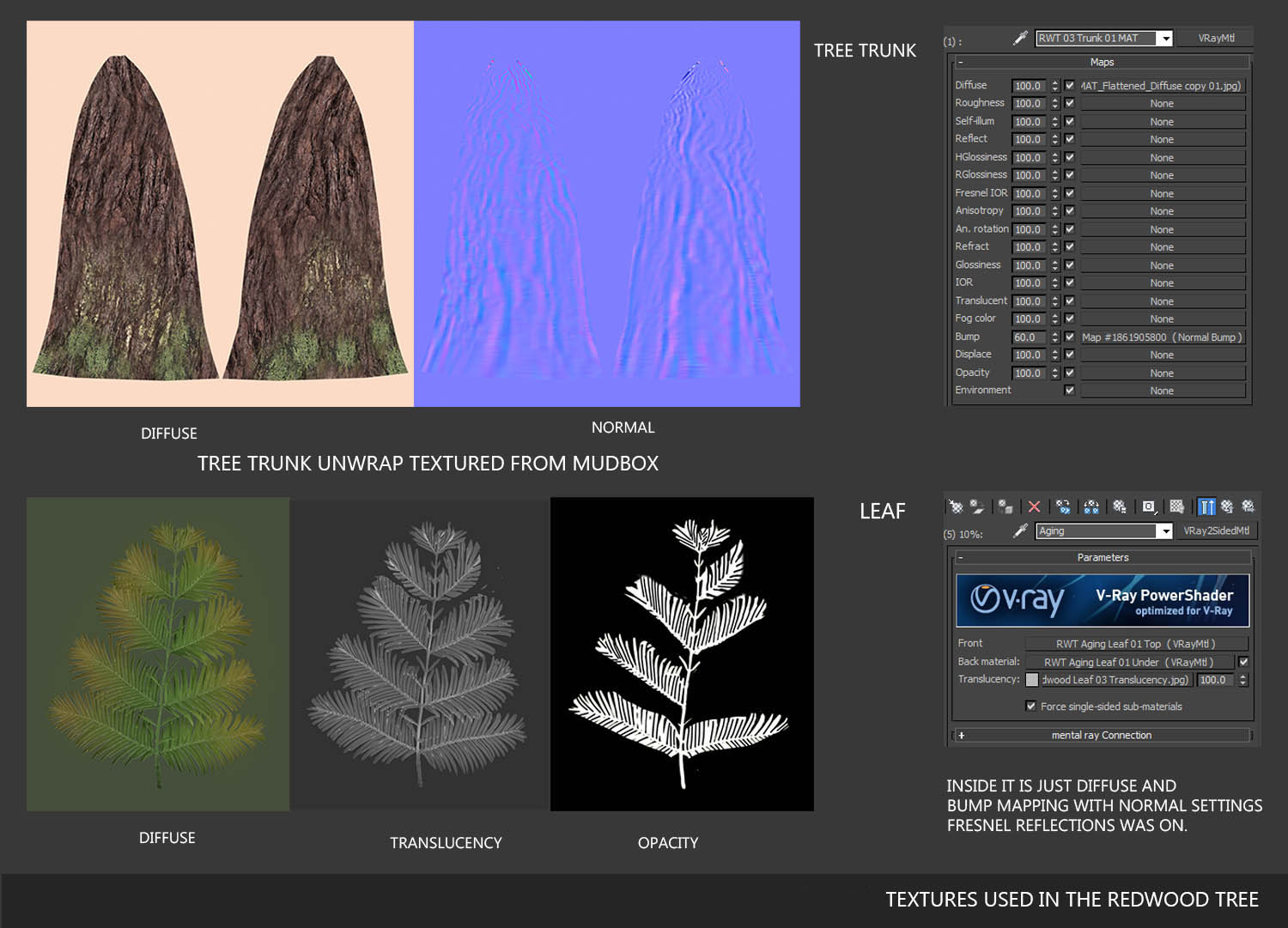Image resolution: width=1288 pixels, height=928 pixels.
Task: Click the Translucency amount spinner arrows
Action: click(1242, 680)
